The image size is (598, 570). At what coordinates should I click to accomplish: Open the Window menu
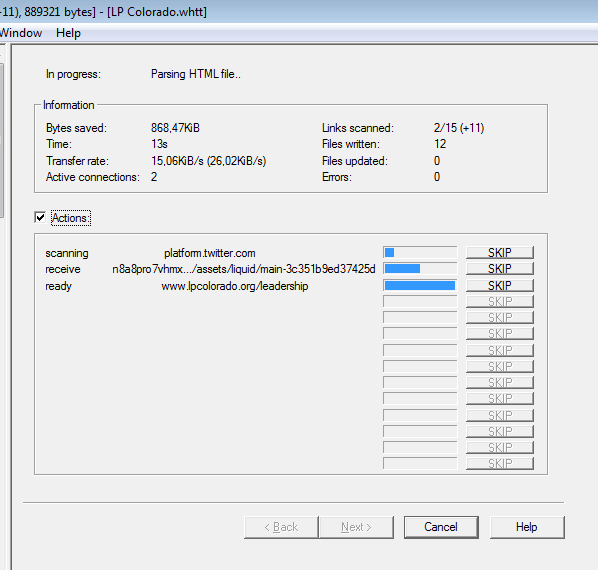(21, 33)
